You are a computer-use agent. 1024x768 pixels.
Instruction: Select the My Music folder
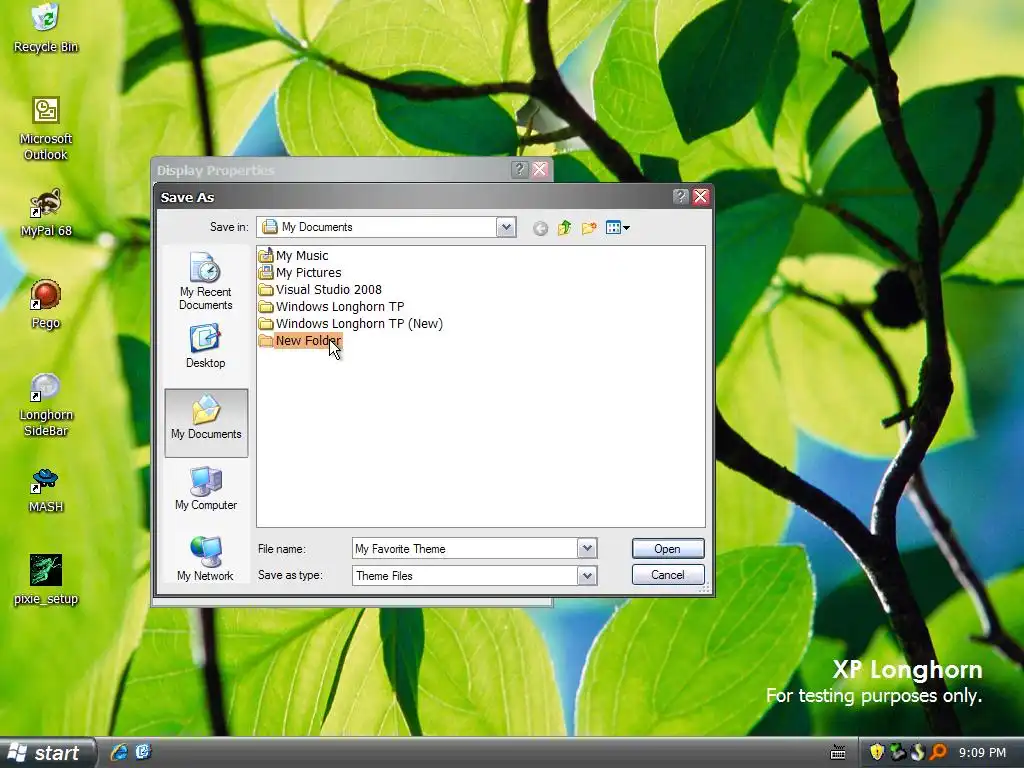[x=293, y=255]
